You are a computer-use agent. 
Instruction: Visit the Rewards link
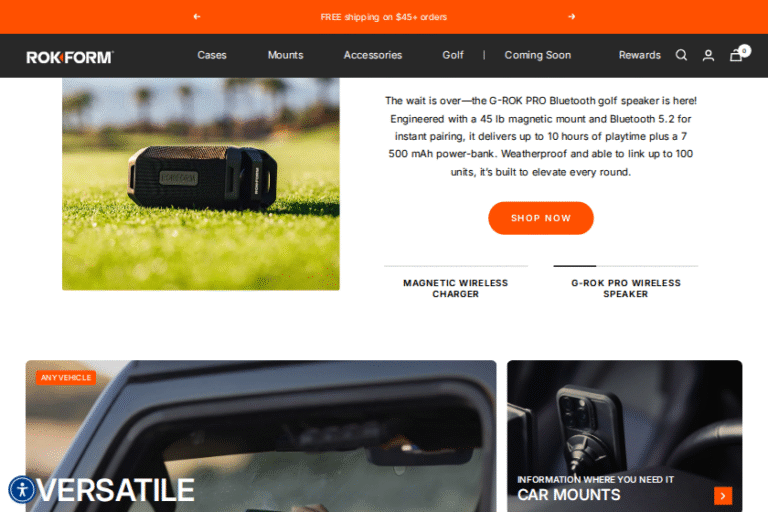640,55
